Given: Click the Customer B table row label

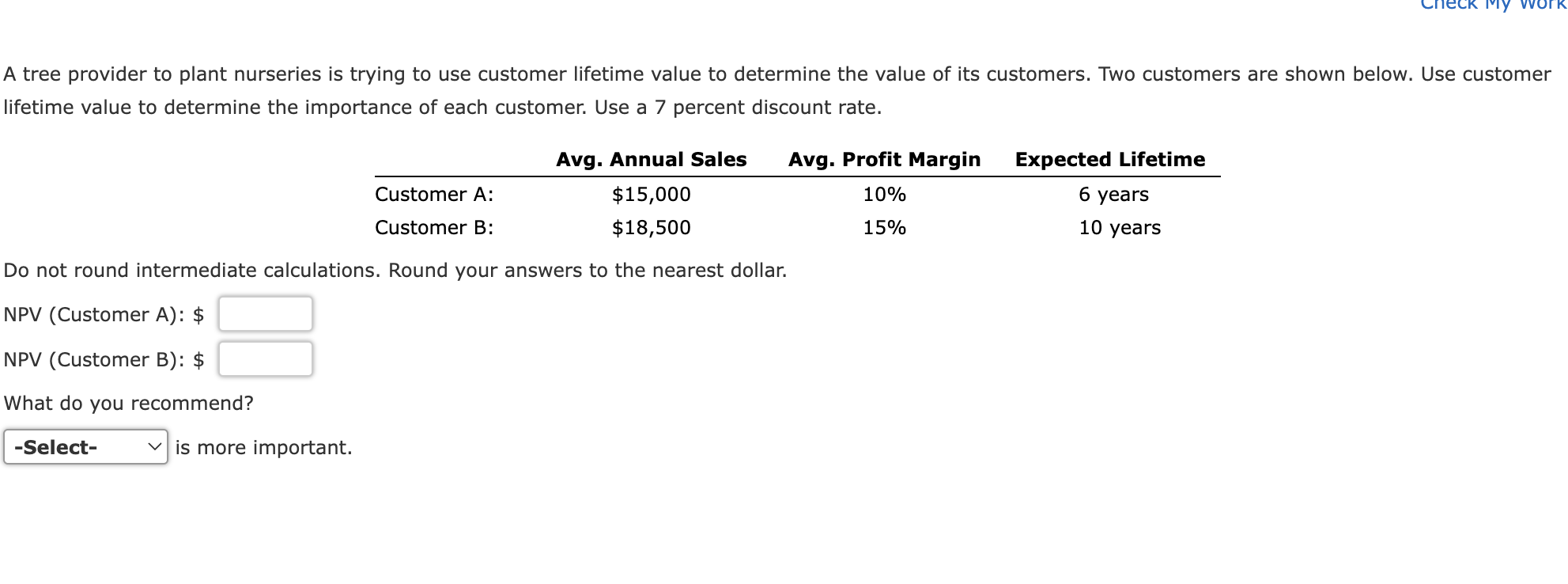Looking at the screenshot, I should tap(433, 228).
